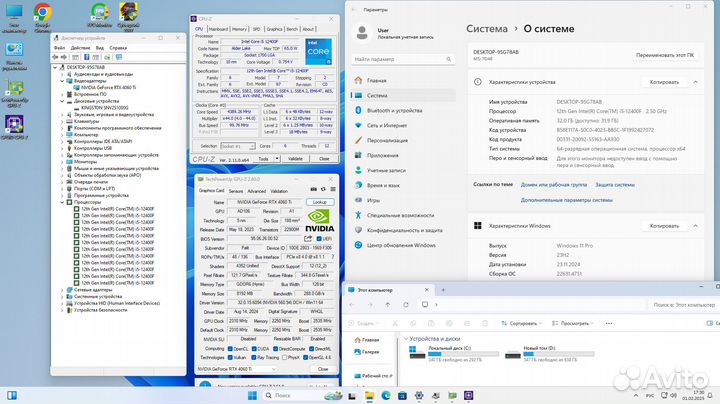
Task: Click the Validate button in CPU-Z
Action: click(x=295, y=158)
